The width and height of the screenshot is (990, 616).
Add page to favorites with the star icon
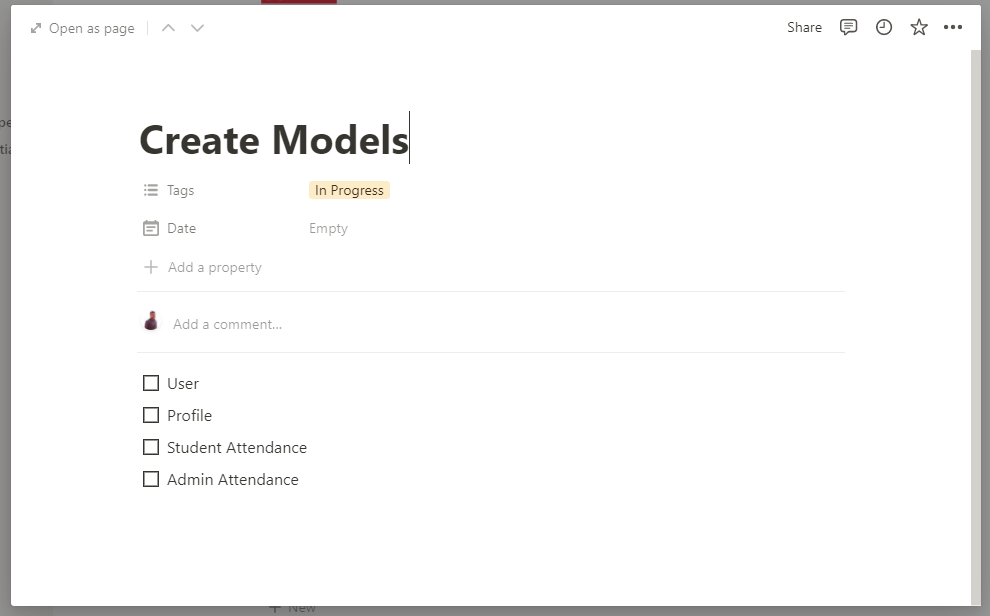tap(919, 28)
